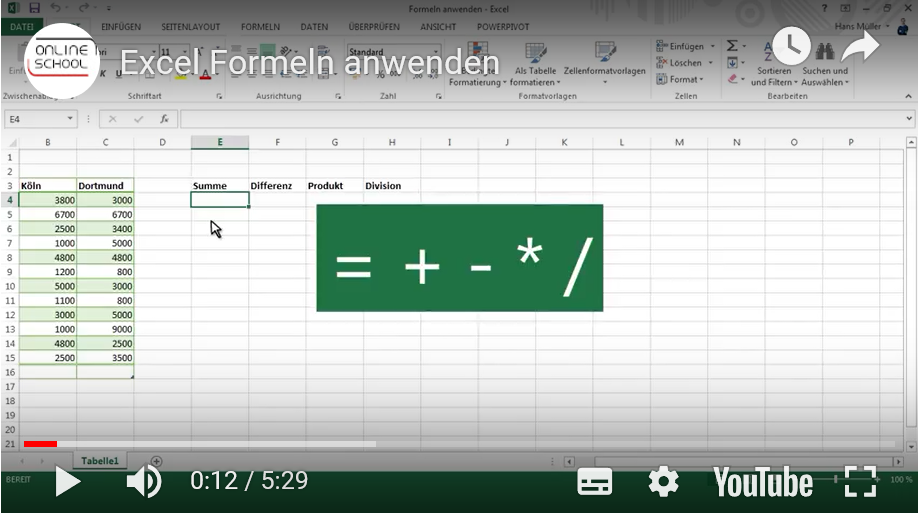The width and height of the screenshot is (918, 513).
Task: Open Format cells dropdown
Action: point(680,79)
